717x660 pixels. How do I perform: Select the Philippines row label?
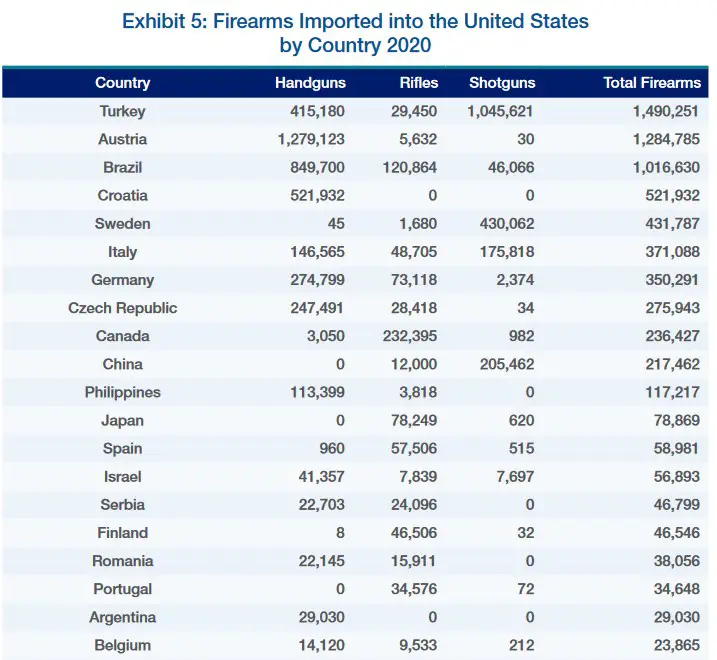[123, 392]
